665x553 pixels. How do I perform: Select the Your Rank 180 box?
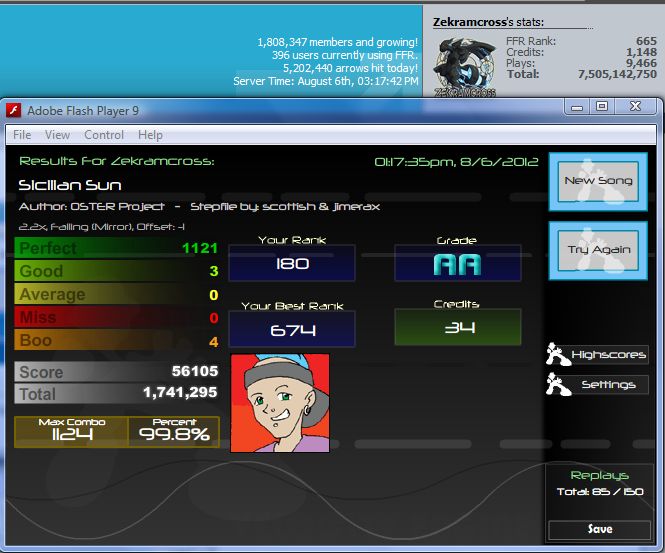click(x=292, y=263)
